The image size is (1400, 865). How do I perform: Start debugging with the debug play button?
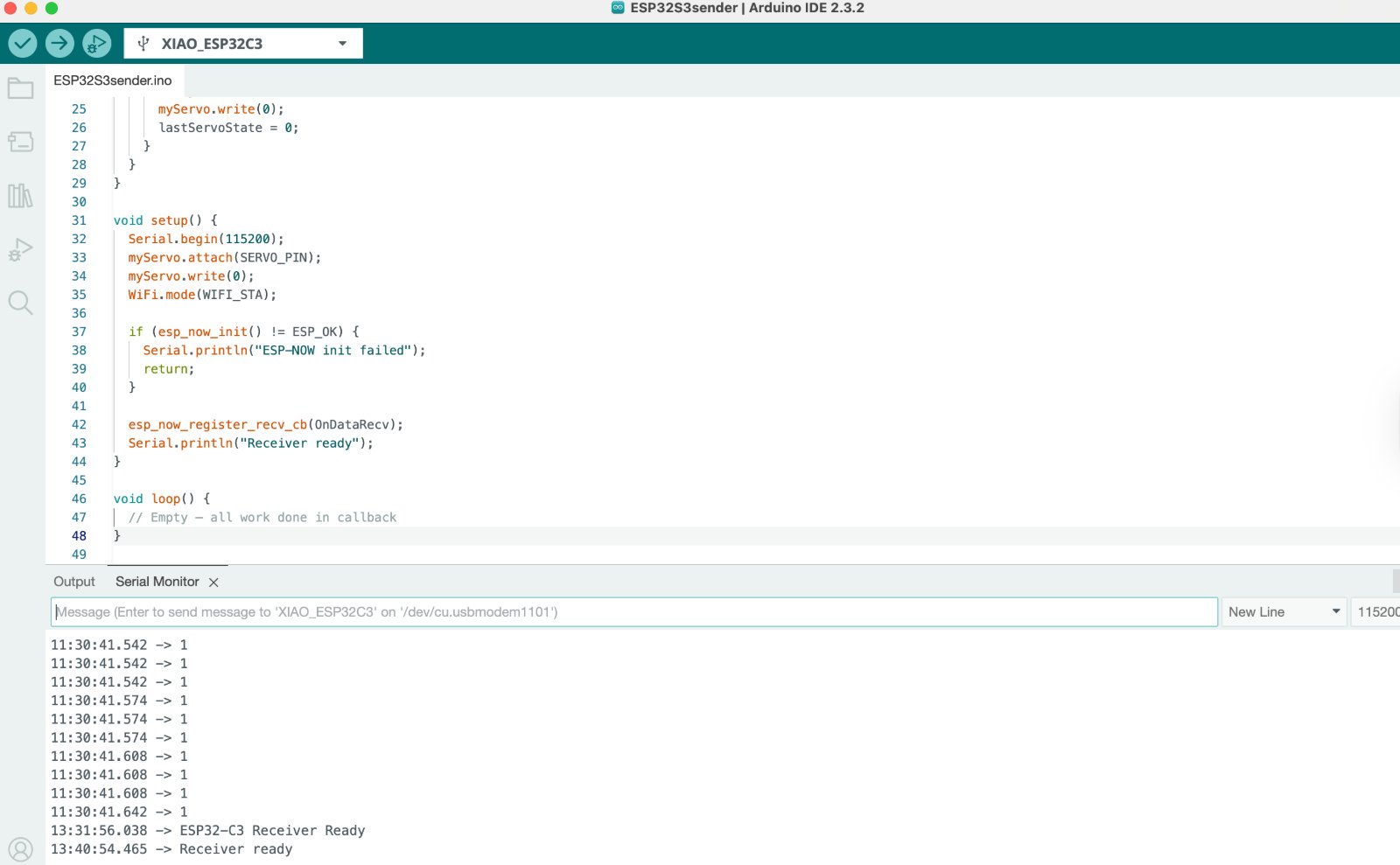pos(96,43)
